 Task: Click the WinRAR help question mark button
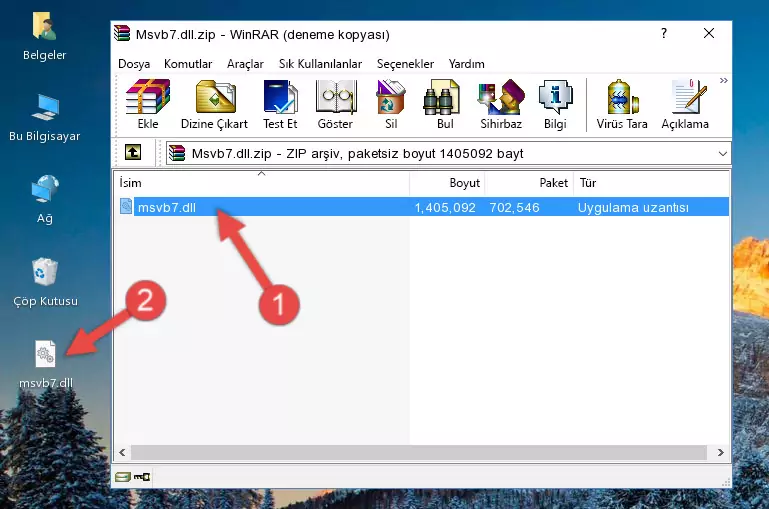pyautogui.click(x=664, y=33)
